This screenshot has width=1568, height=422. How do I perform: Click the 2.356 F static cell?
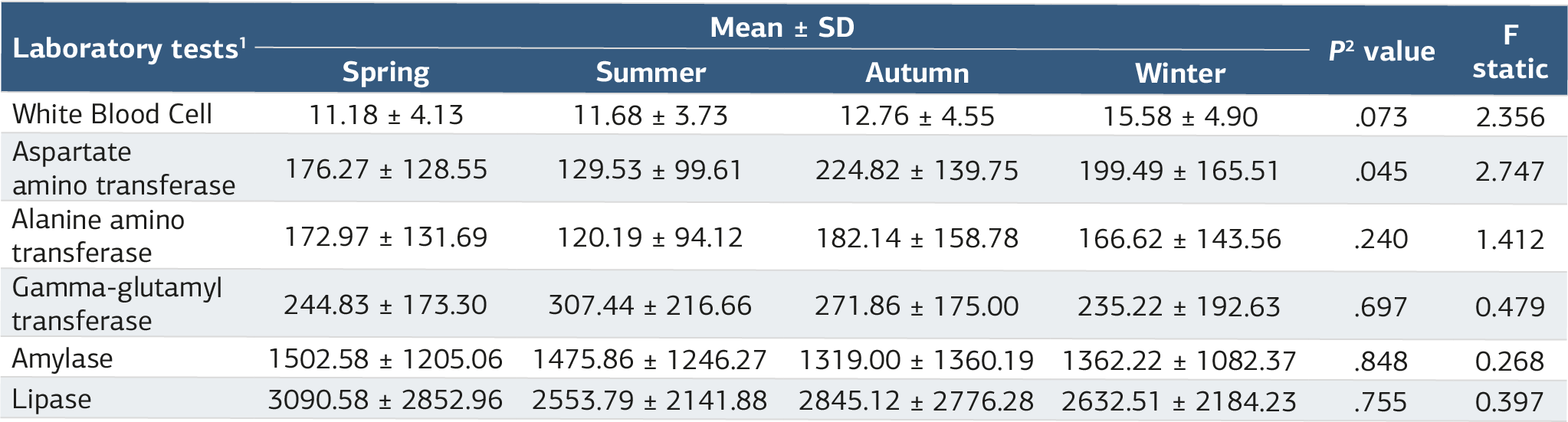coord(1510,117)
